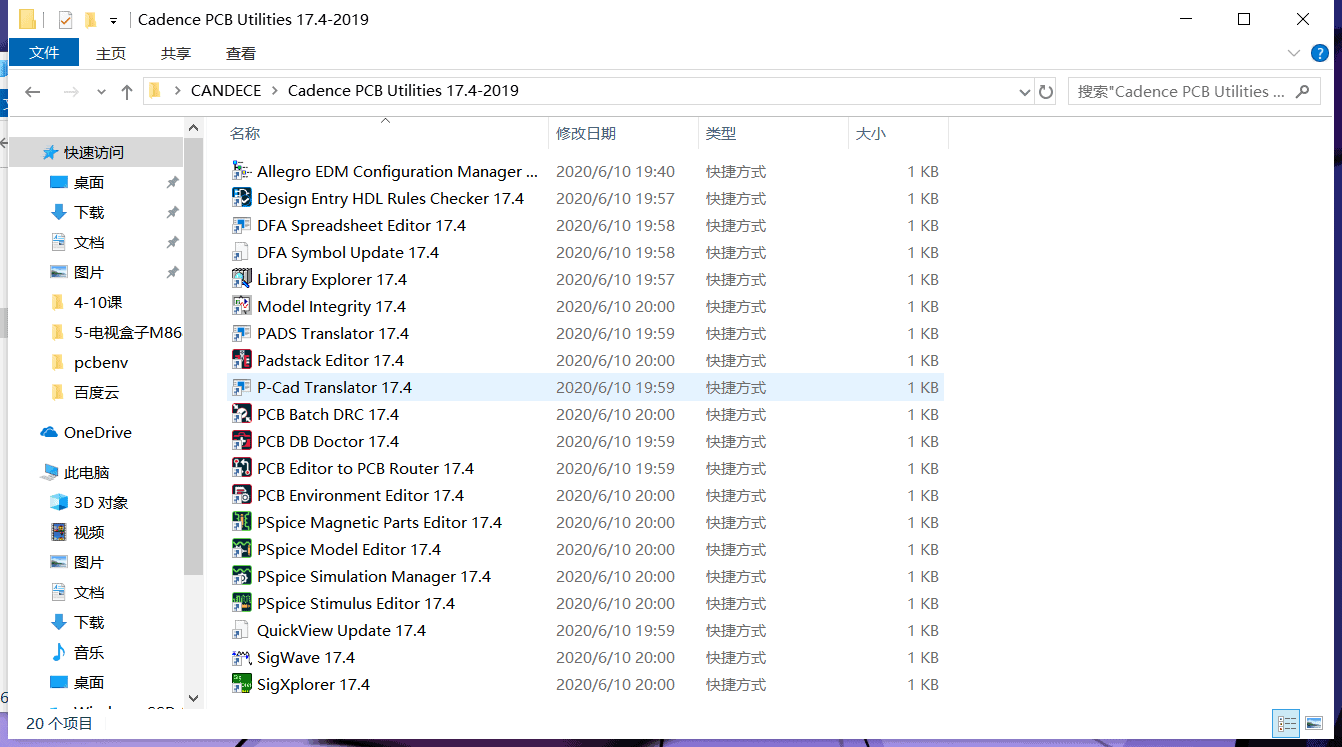This screenshot has height=747, width=1342.
Task: Click CANDECE in the address breadcrumb
Action: 226,91
